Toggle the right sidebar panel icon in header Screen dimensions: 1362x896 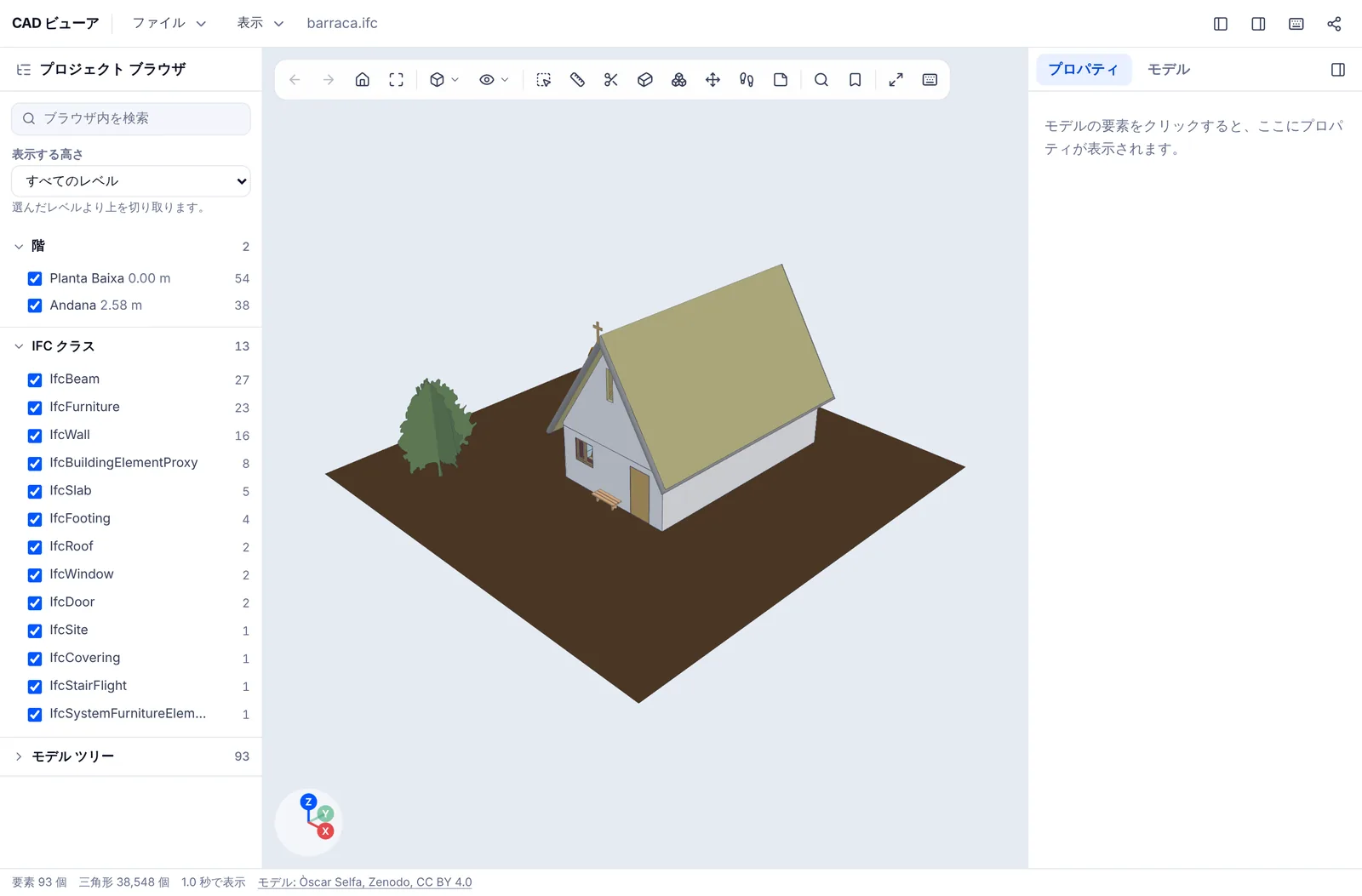[1258, 24]
